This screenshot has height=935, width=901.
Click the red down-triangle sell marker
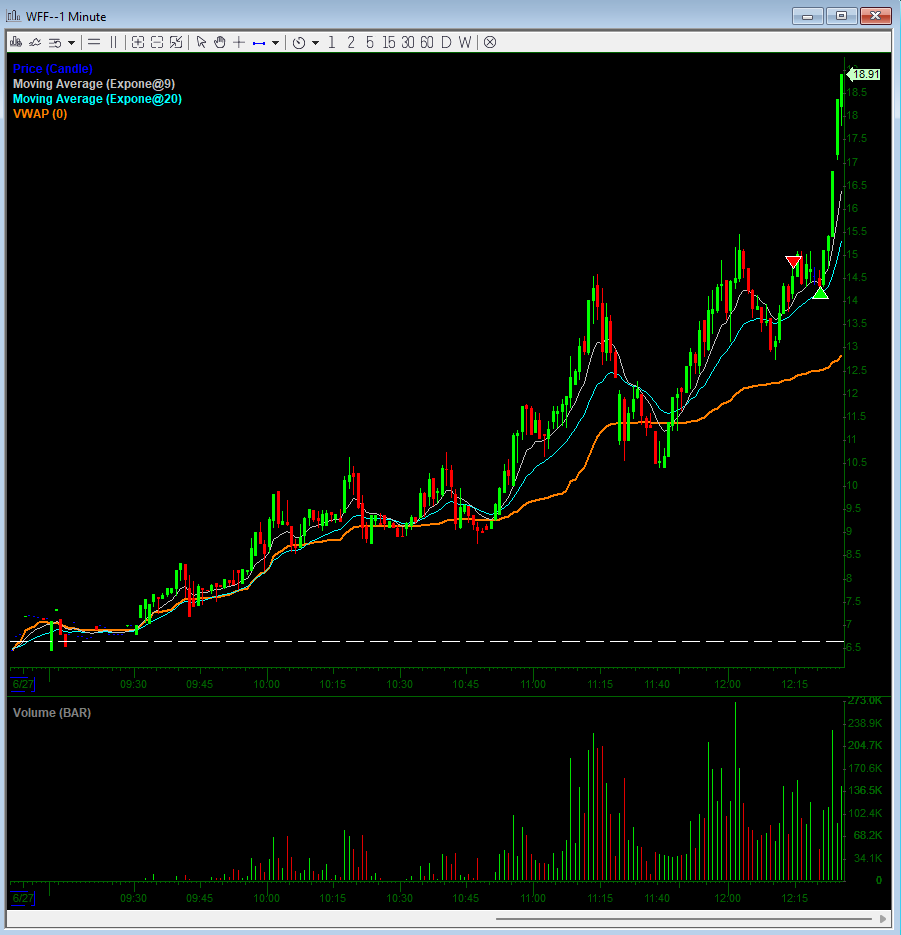(x=793, y=261)
